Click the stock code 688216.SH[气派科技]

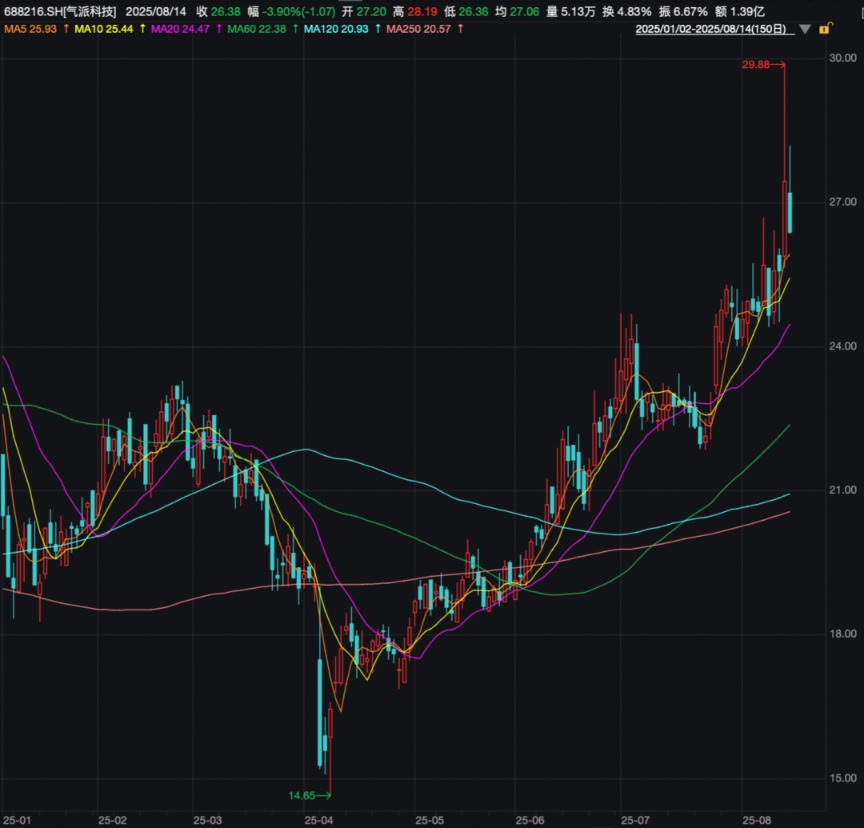coord(60,12)
